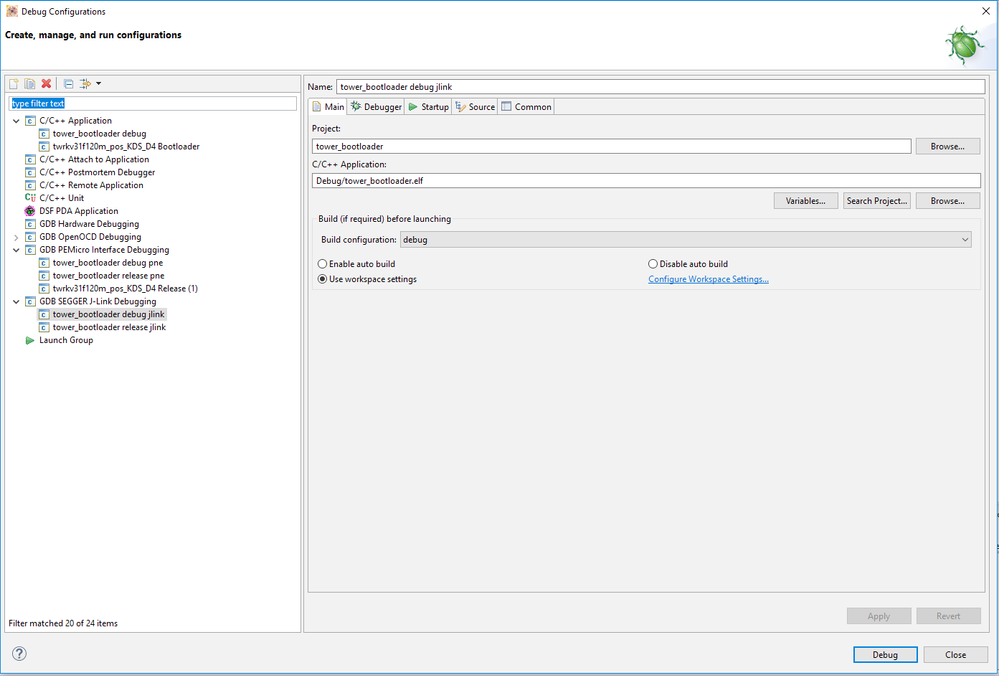Image resolution: width=999 pixels, height=676 pixels.
Task: Click the C/C++ Unit icon
Action: [x=30, y=198]
